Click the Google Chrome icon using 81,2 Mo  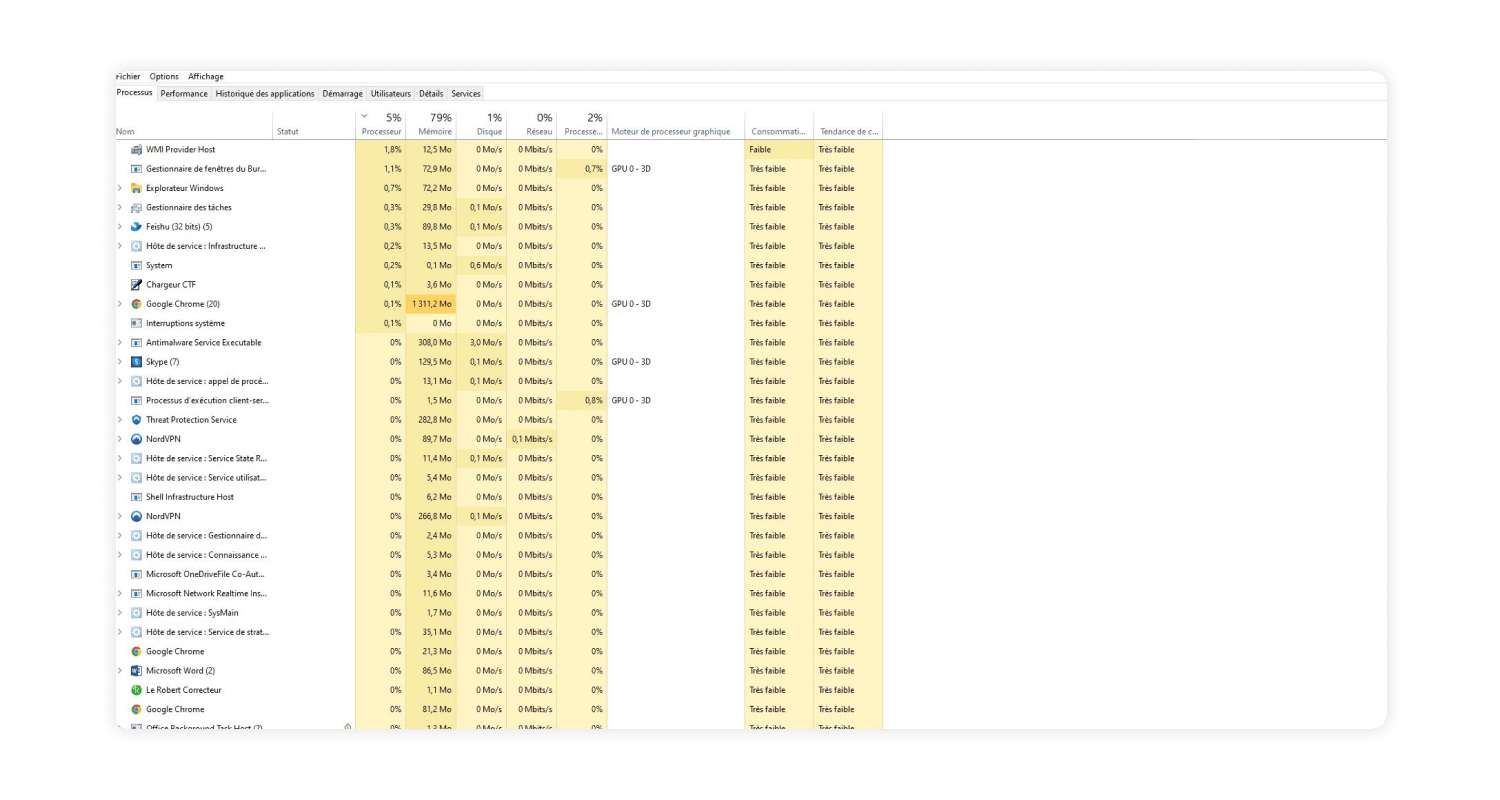[136, 709]
